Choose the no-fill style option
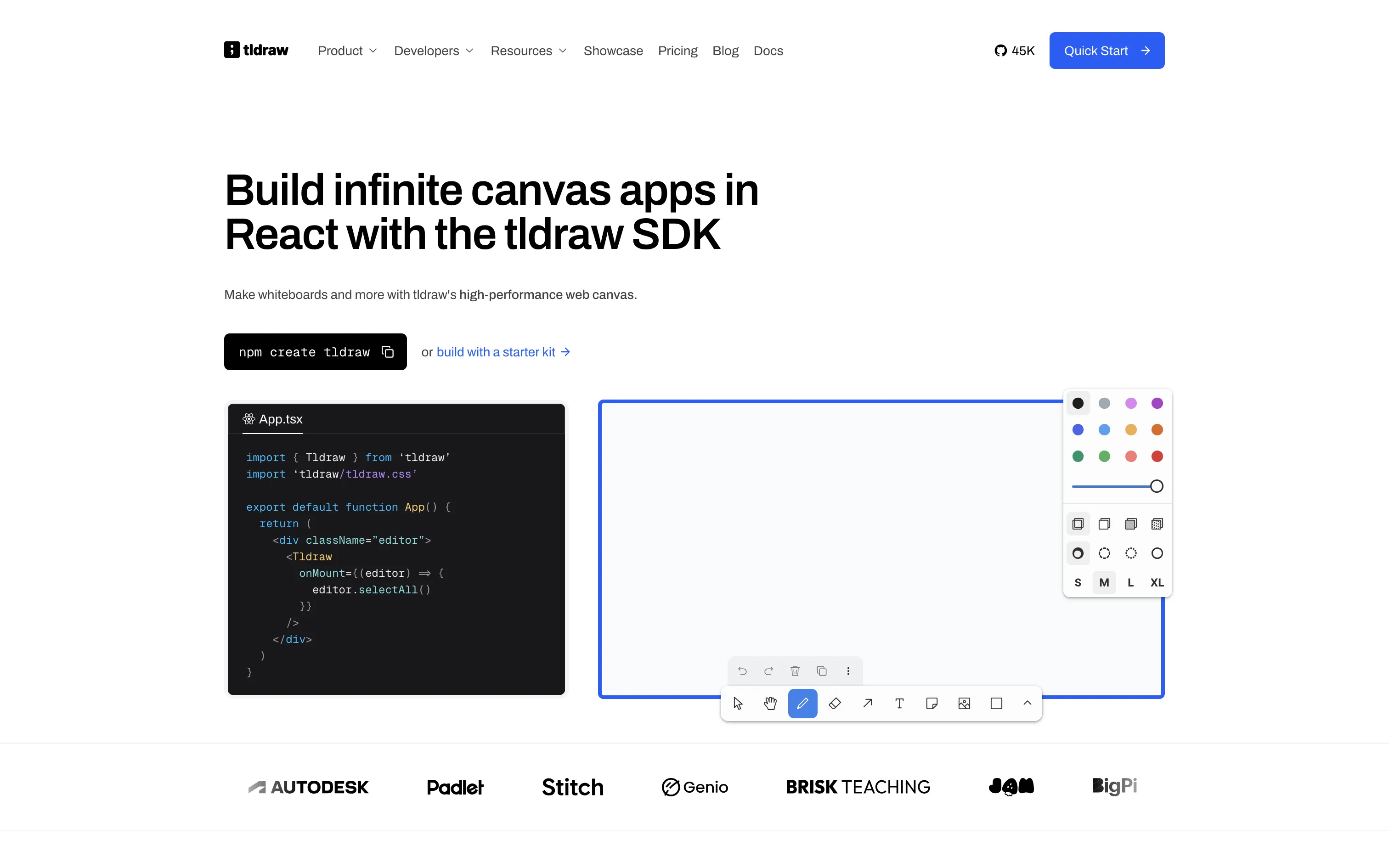 1078,524
